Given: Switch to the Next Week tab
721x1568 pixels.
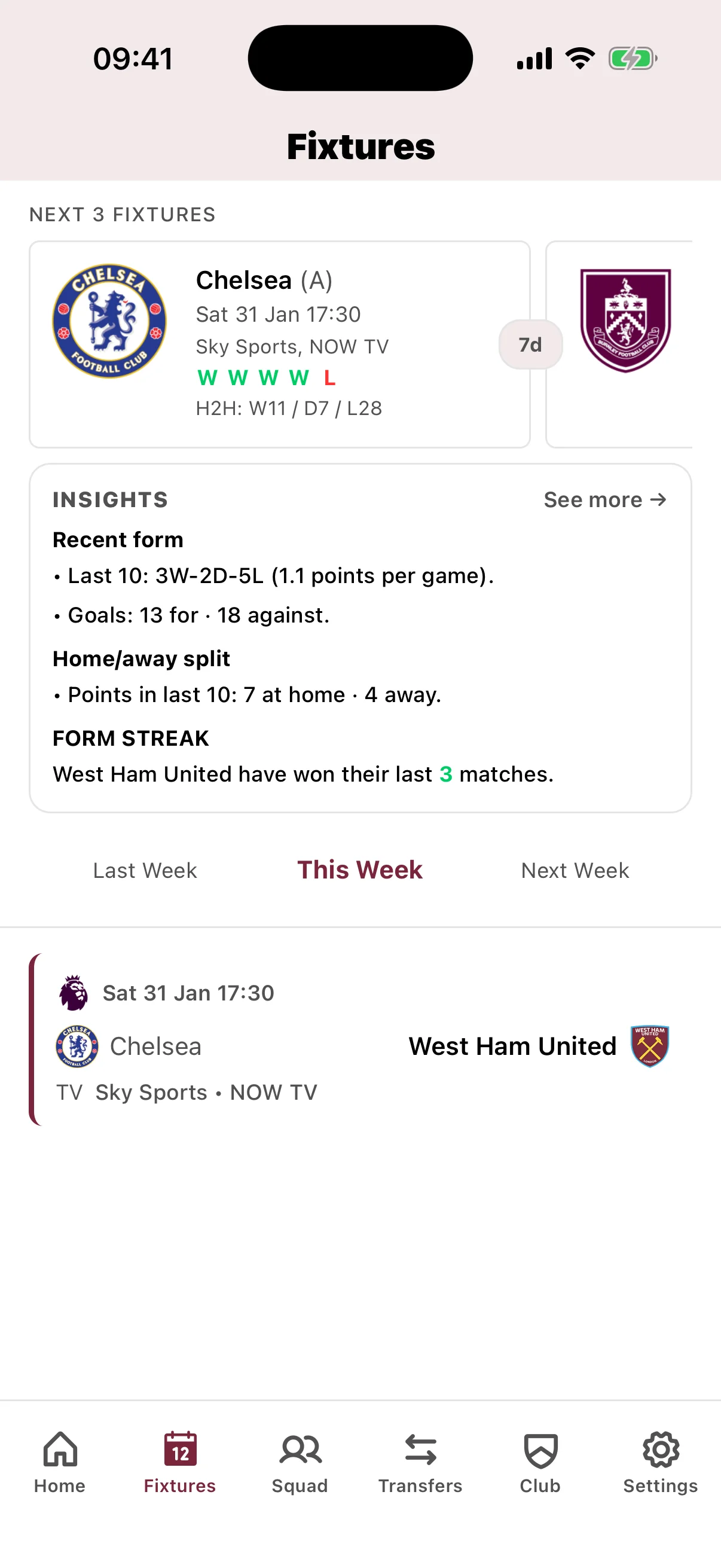Looking at the screenshot, I should pyautogui.click(x=574, y=871).
